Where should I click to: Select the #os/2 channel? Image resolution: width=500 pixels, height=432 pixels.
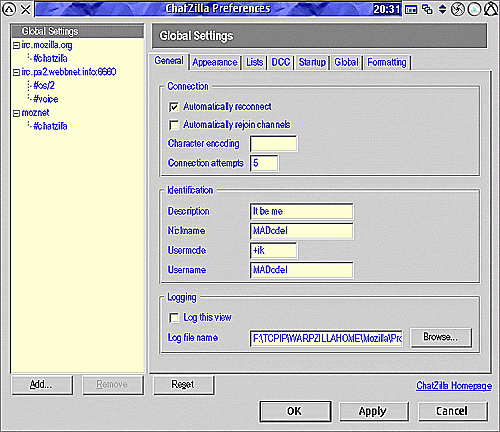44,86
